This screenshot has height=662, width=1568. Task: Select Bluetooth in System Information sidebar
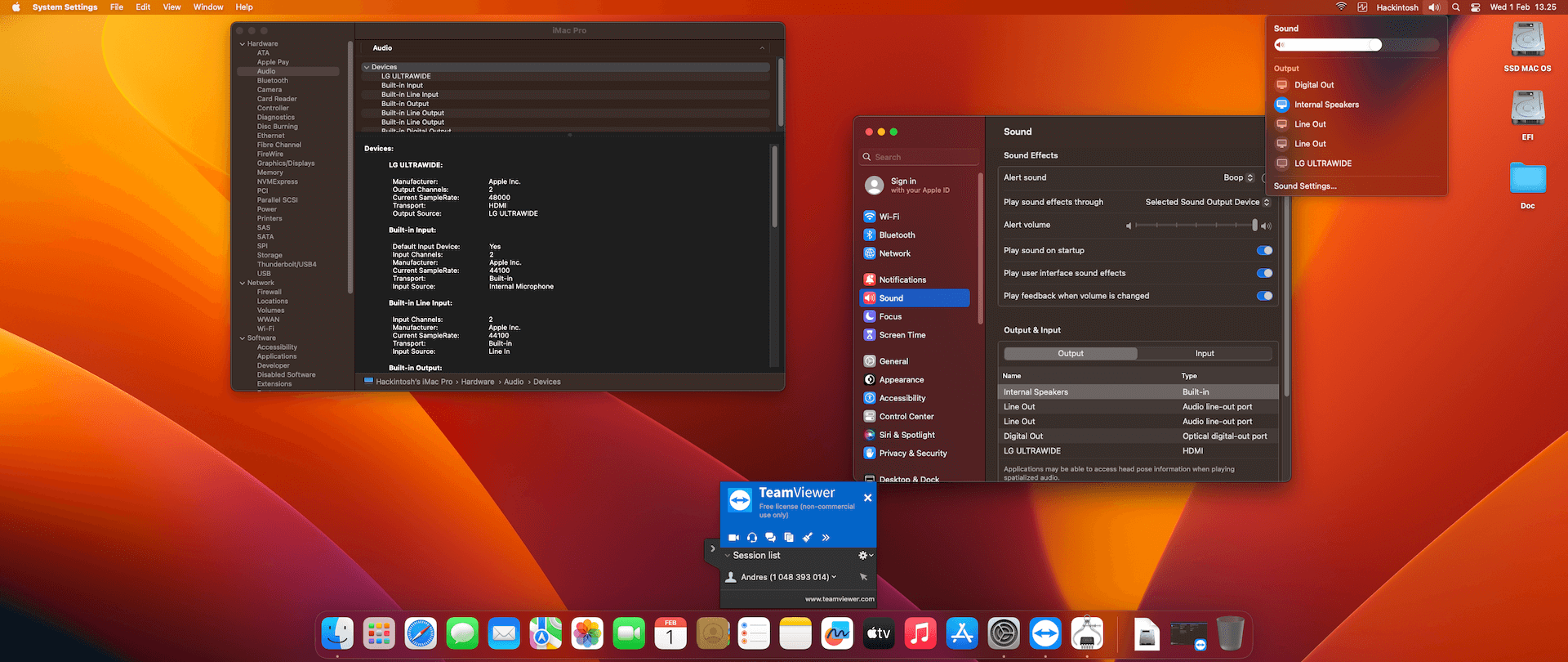coord(287,81)
